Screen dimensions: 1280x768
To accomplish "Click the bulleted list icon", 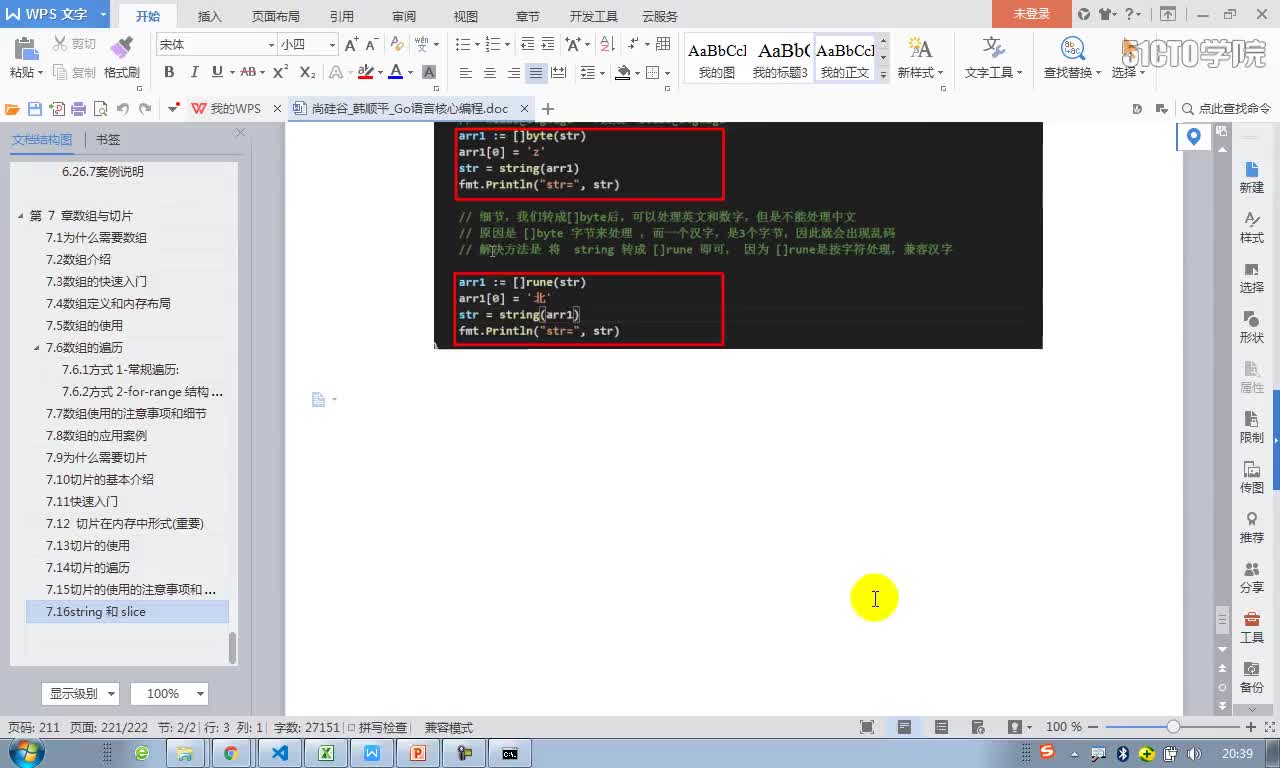I will click(x=462, y=44).
